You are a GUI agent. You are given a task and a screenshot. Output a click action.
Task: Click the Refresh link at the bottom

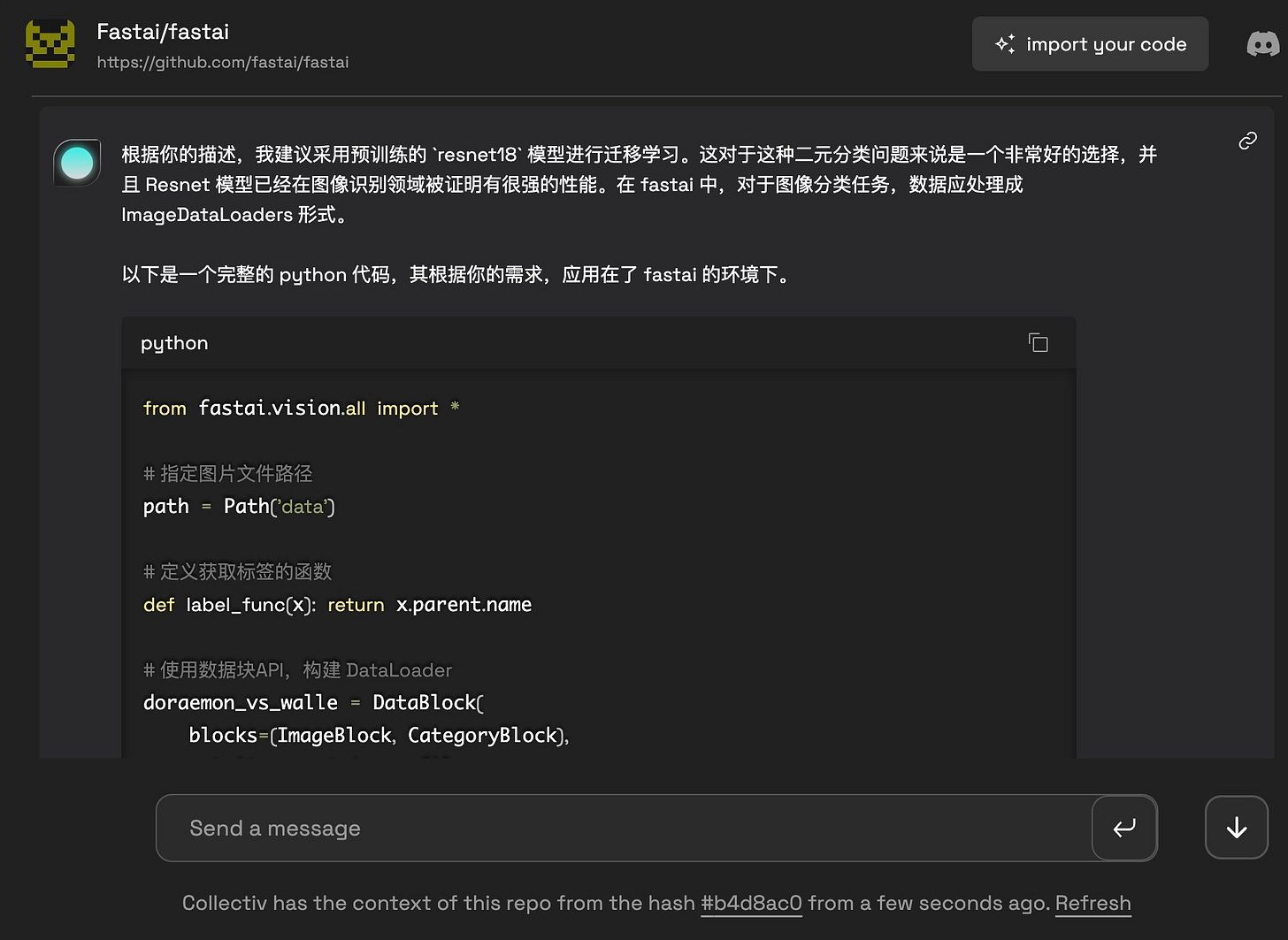[x=1093, y=903]
